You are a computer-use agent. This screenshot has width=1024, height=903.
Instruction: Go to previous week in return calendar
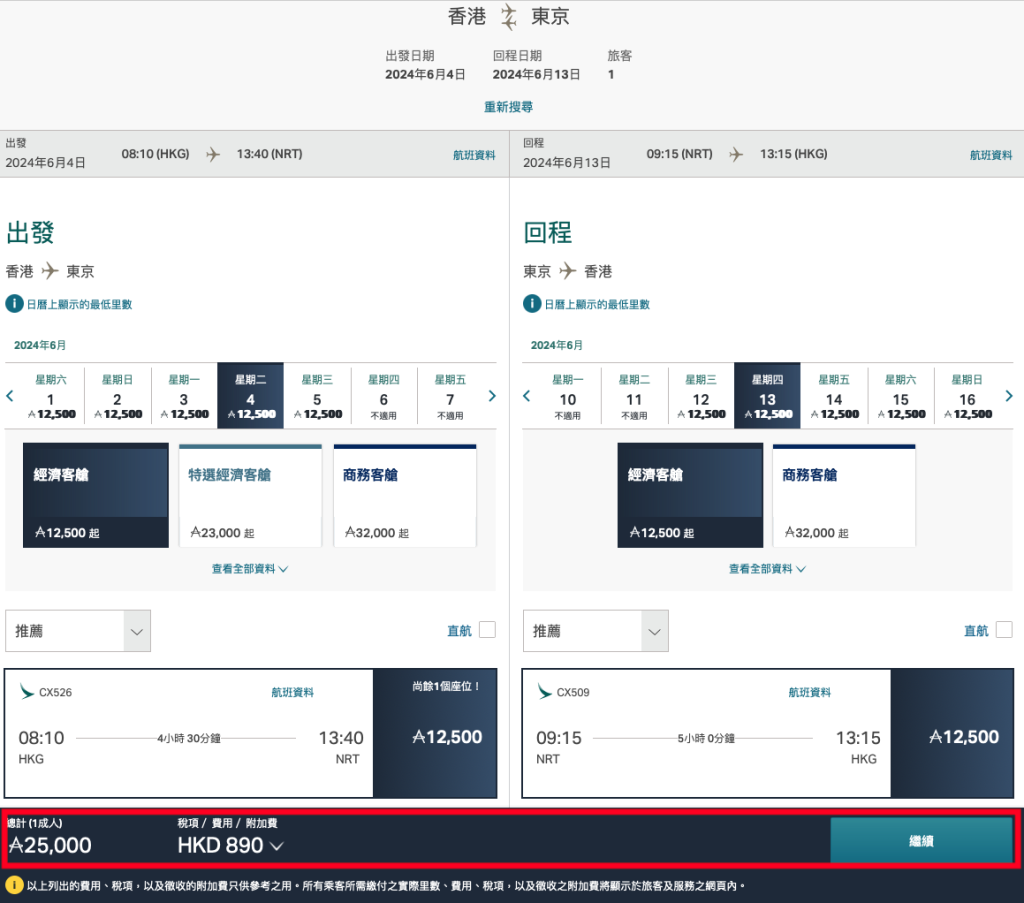pyautogui.click(x=526, y=396)
